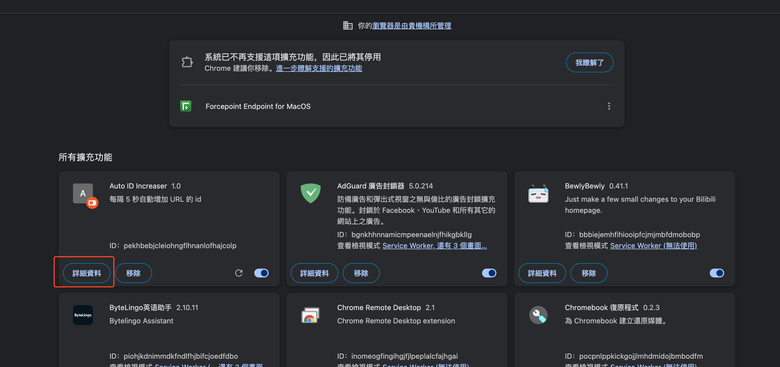Select the Chrome Remote Desktop ID string
Screen dimensions: 780x367
[404, 356]
